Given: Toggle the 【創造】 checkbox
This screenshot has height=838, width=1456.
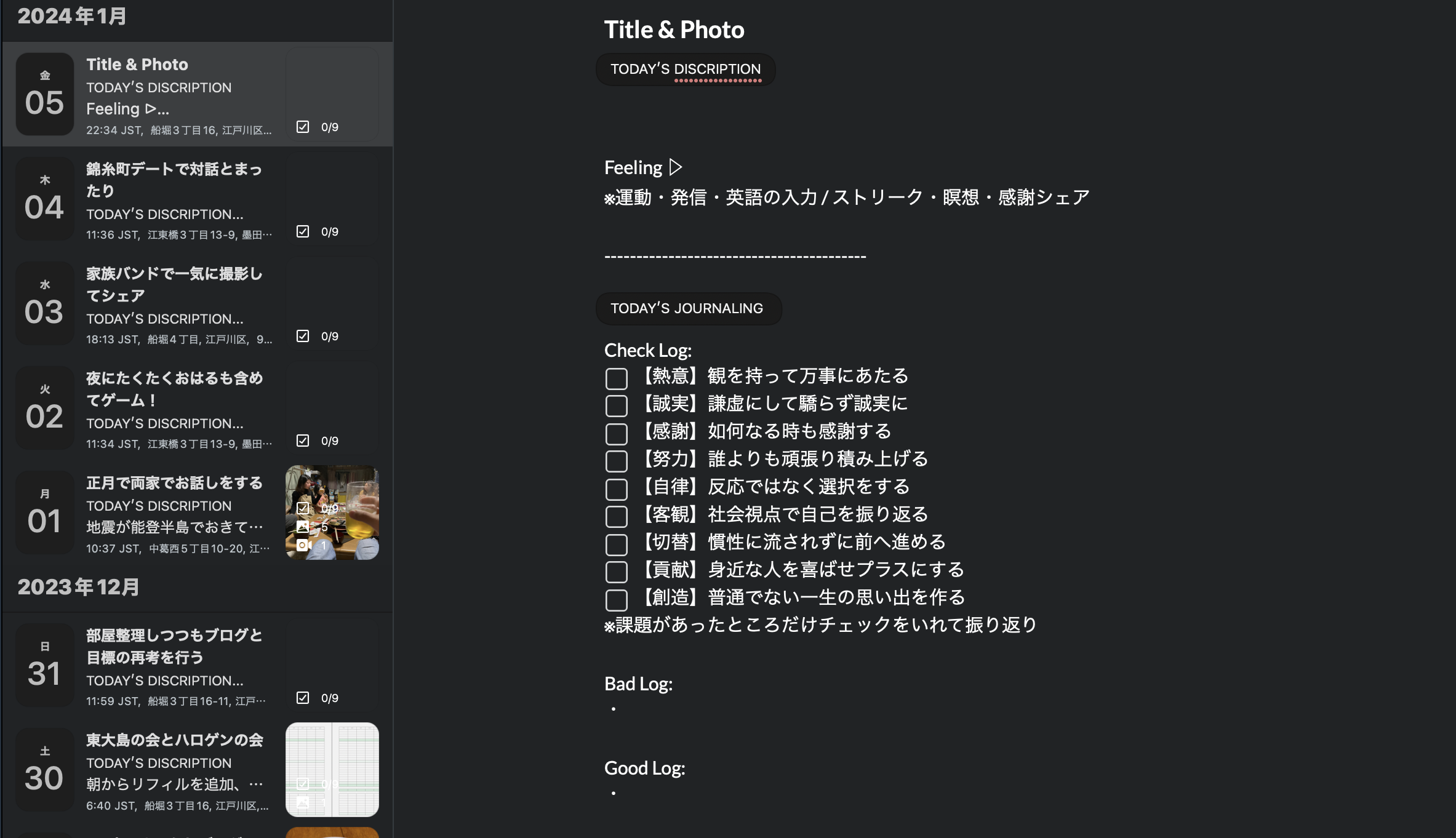Looking at the screenshot, I should (x=616, y=599).
